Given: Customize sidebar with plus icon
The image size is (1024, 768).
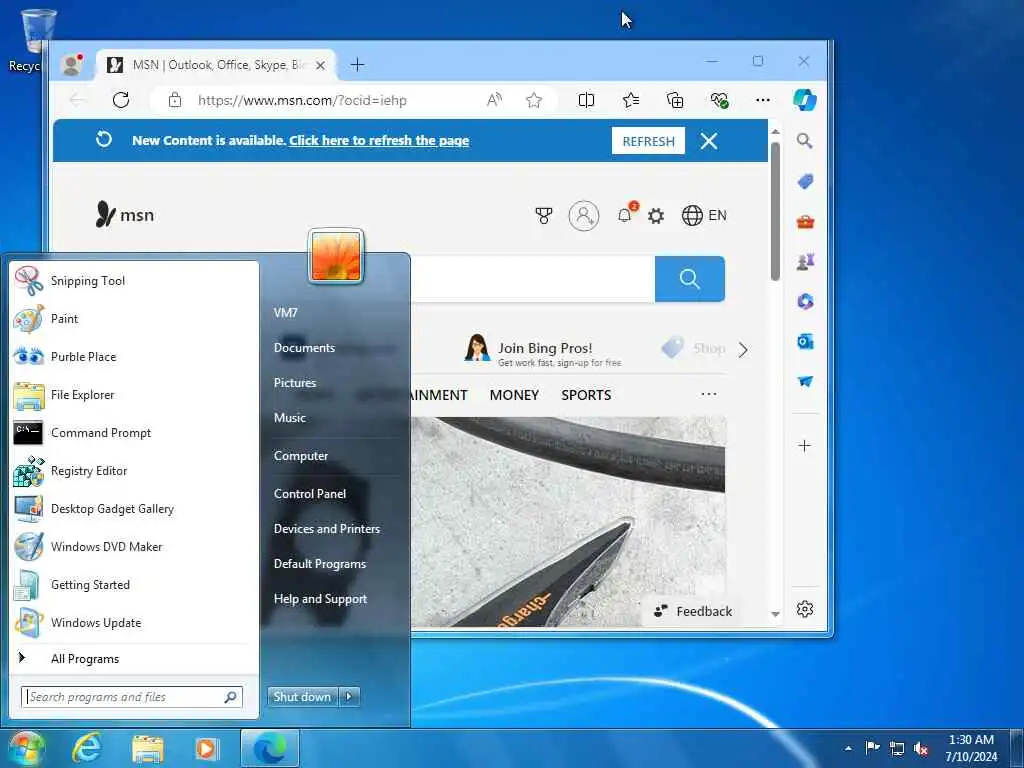Looking at the screenshot, I should point(805,445).
